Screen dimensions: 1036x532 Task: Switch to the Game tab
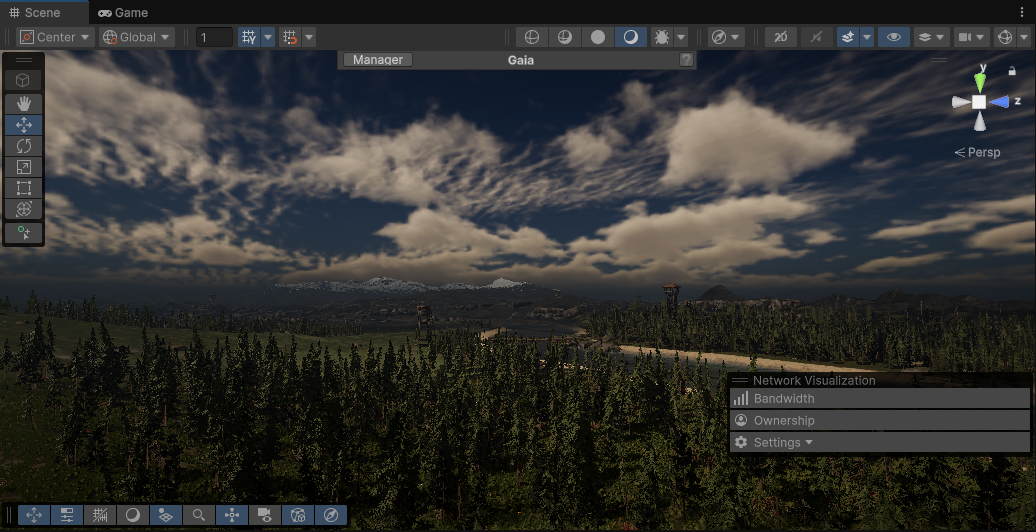(123, 13)
